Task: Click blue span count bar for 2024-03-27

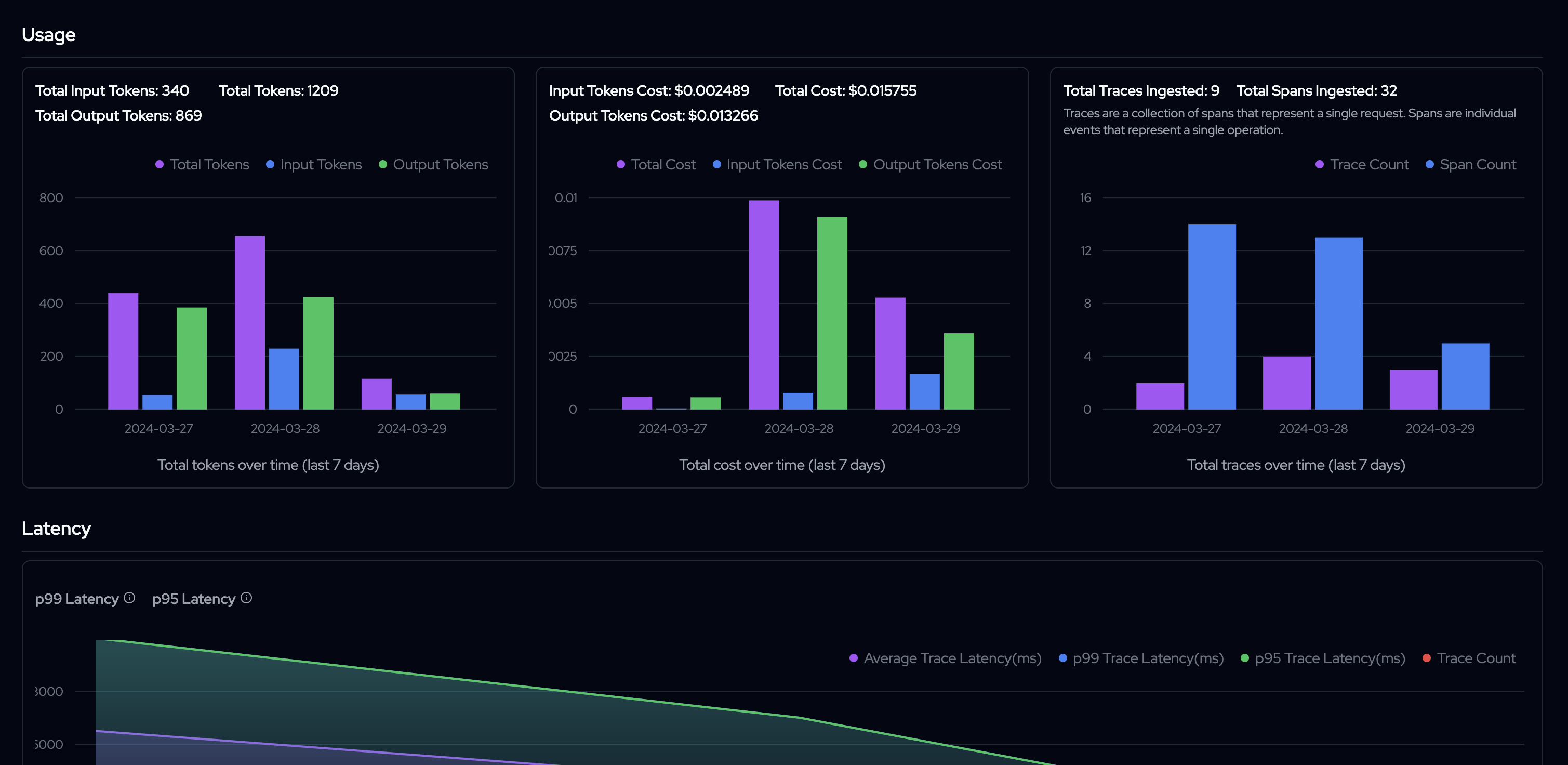Action: click(1211, 316)
